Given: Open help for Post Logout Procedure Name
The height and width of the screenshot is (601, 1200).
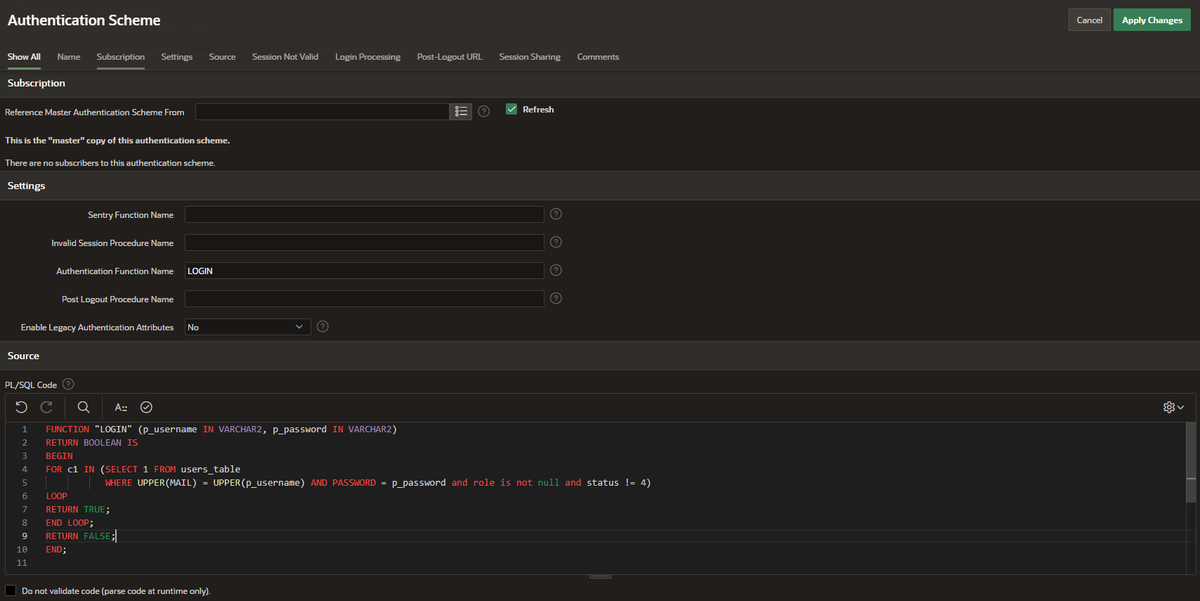Looking at the screenshot, I should point(556,298).
